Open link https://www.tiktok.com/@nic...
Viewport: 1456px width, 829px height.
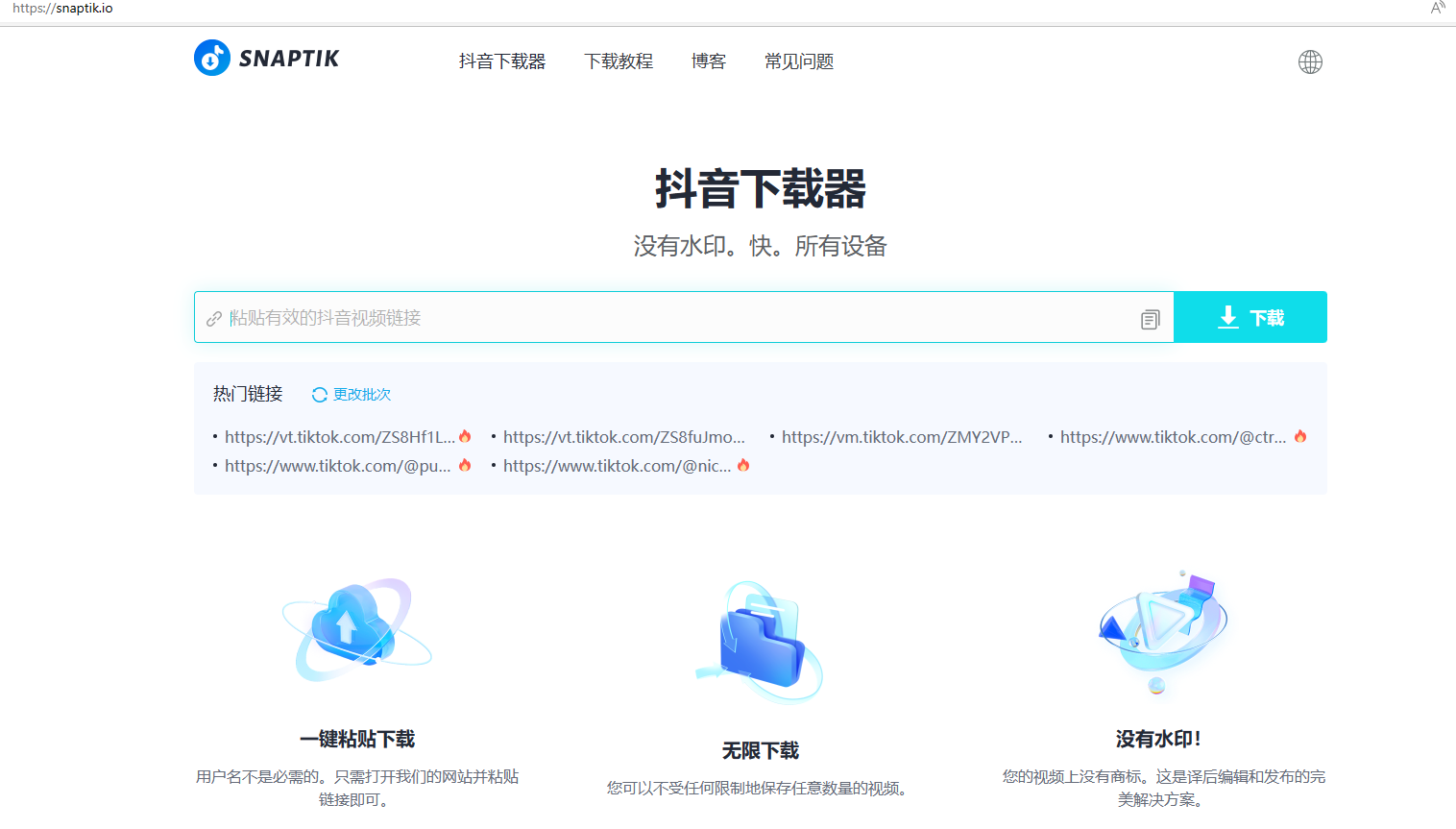click(618, 466)
